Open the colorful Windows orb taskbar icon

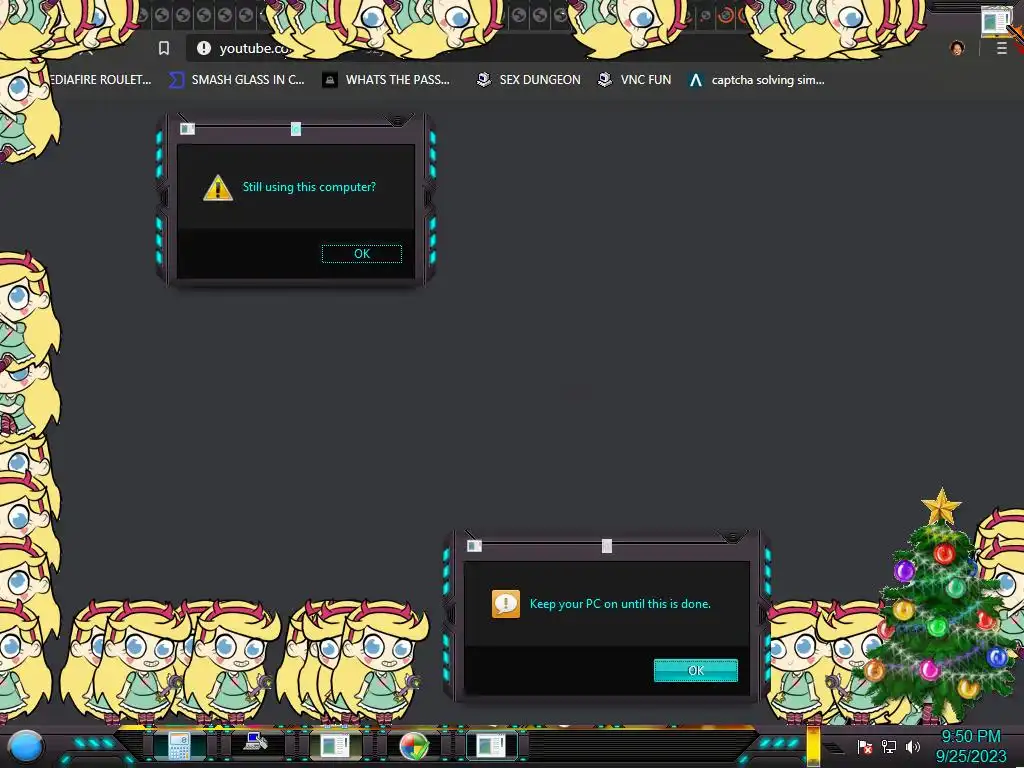(414, 746)
